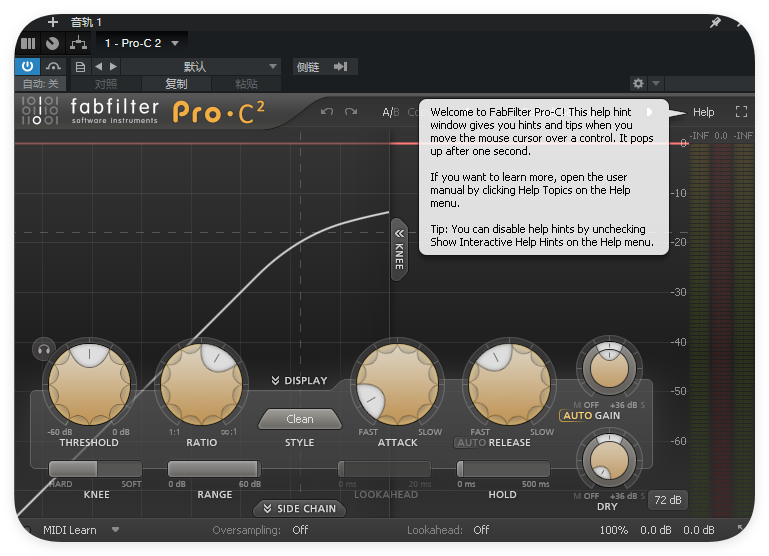Click the THRESHOLD knob
The height and width of the screenshot is (556, 769).
coord(89,384)
